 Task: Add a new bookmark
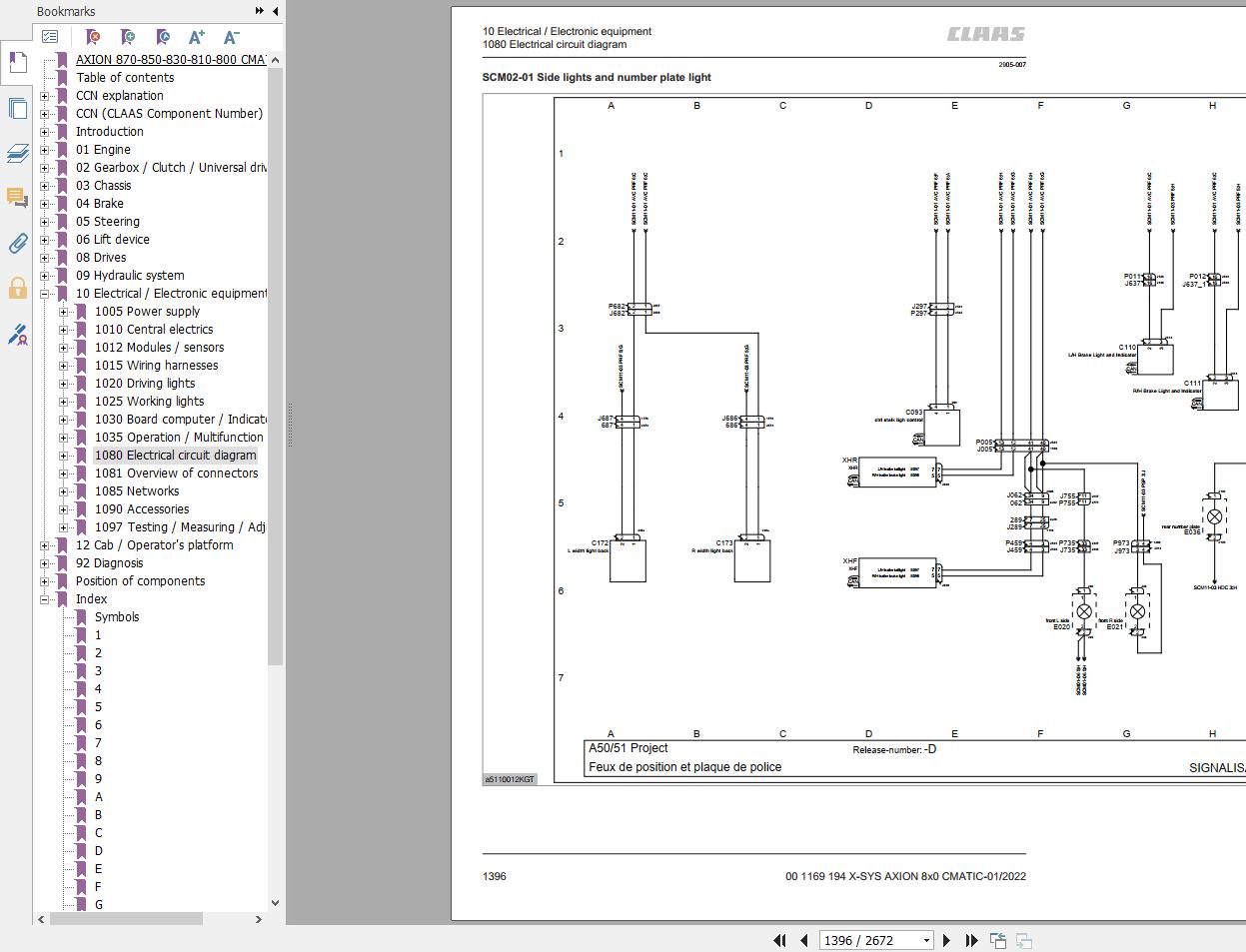128,37
